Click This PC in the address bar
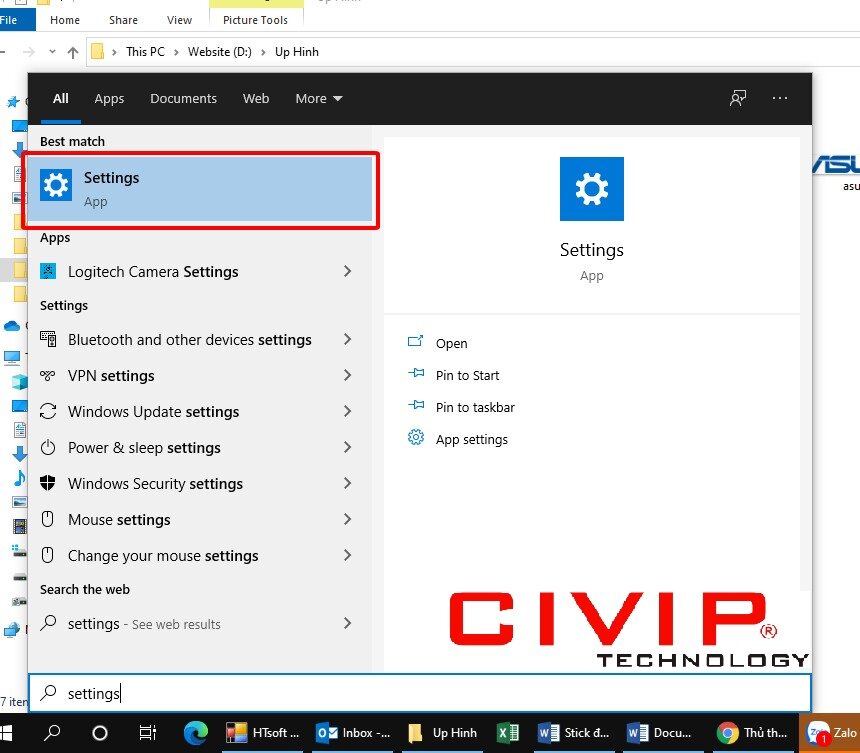 point(145,52)
